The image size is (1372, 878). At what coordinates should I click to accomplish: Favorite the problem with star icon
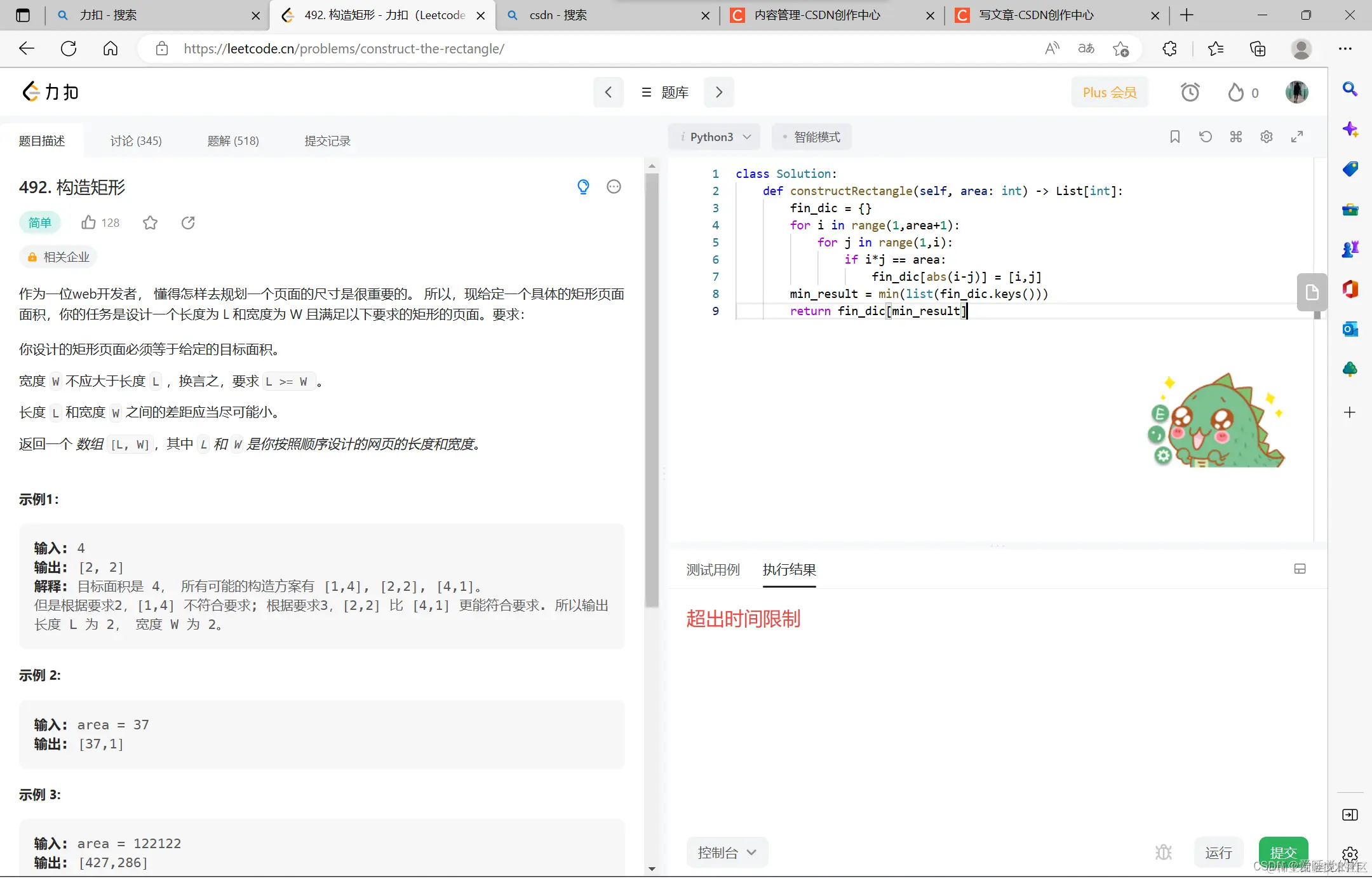click(x=150, y=223)
